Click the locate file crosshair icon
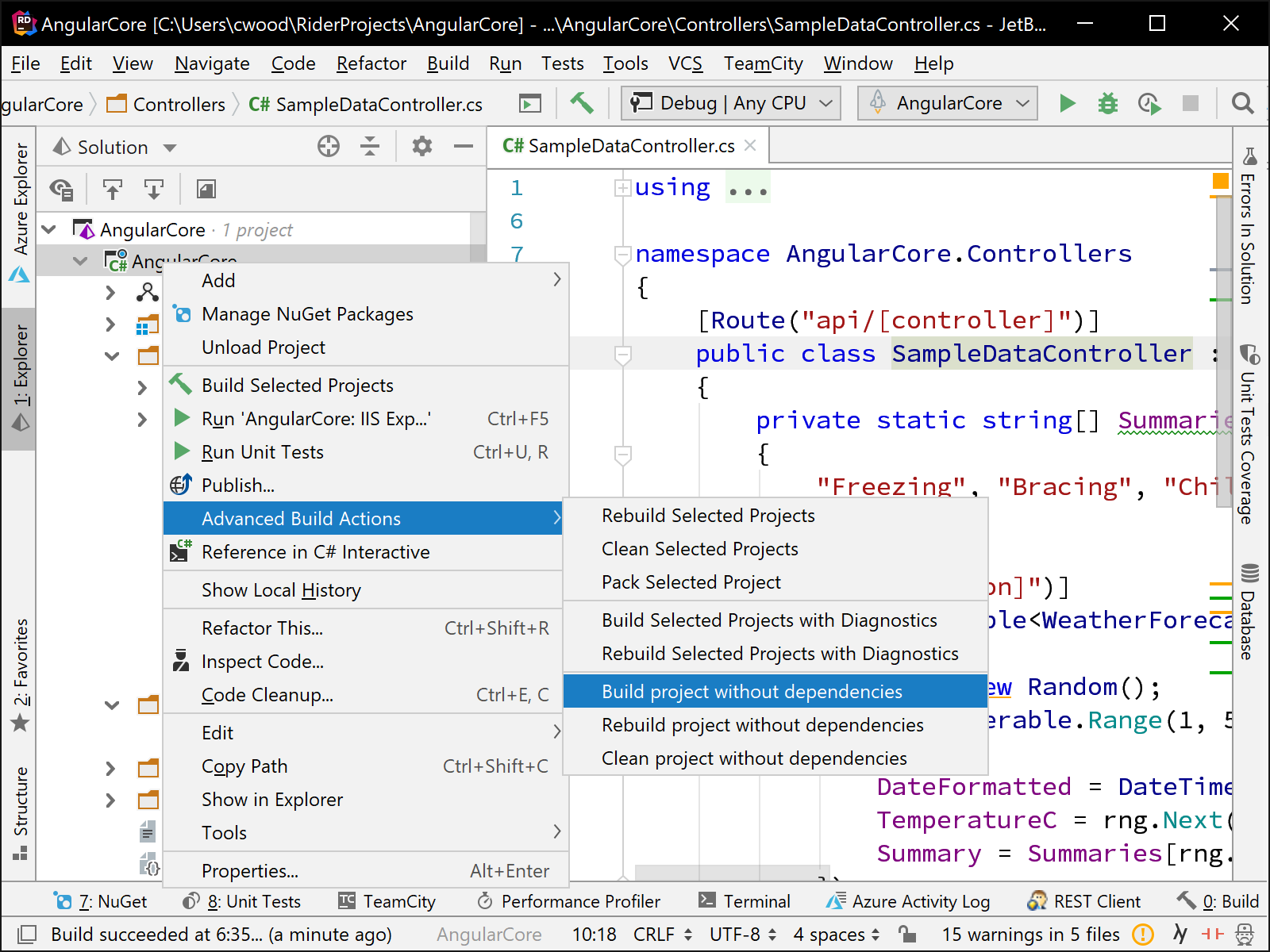This screenshot has width=1270, height=952. (x=329, y=146)
